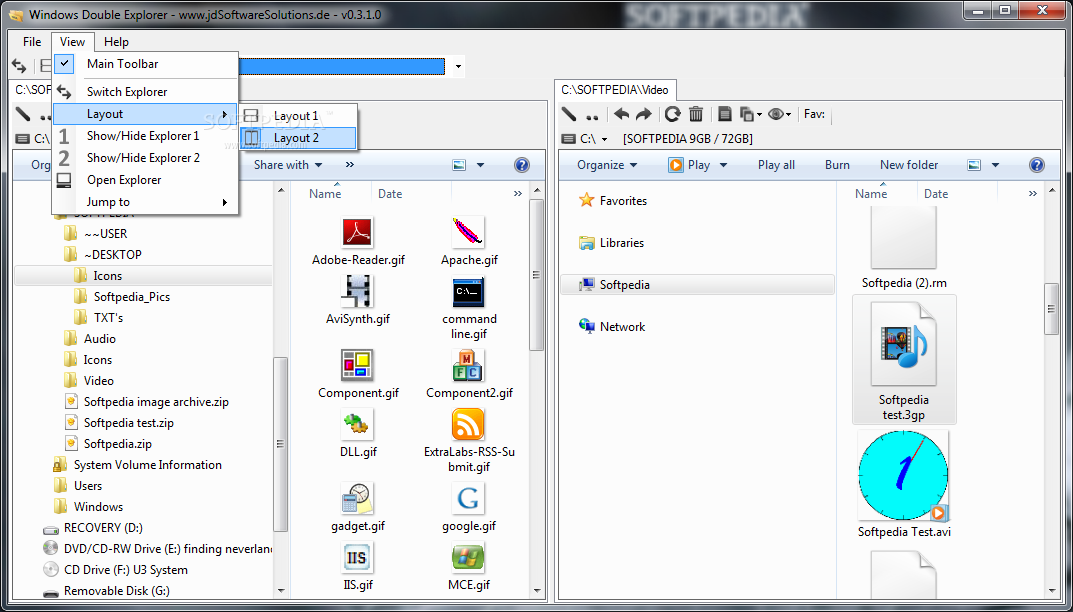Click the view mode icon in right pane
This screenshot has height=612, width=1073.
click(x=974, y=164)
